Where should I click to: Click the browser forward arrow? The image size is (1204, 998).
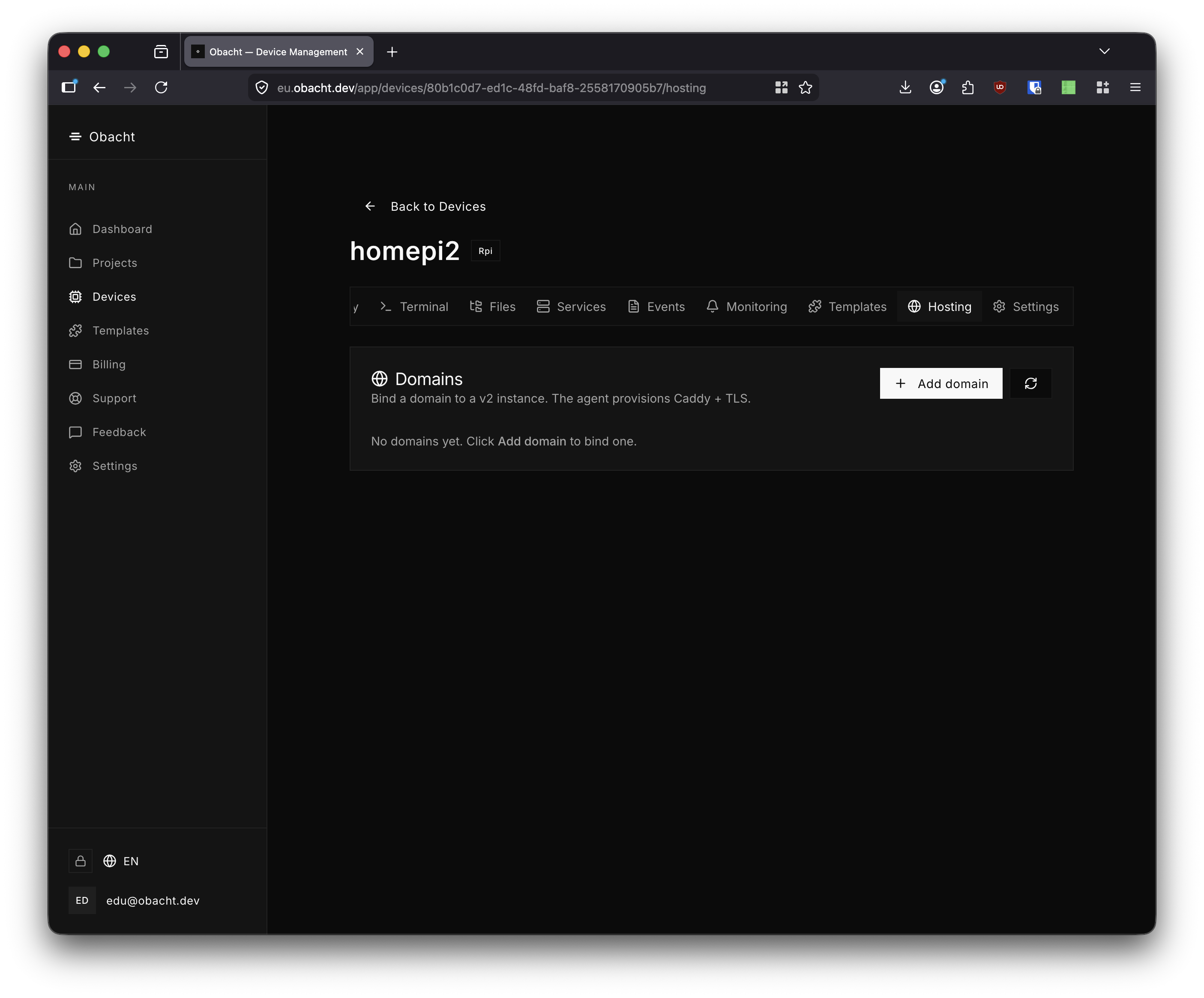pos(130,87)
